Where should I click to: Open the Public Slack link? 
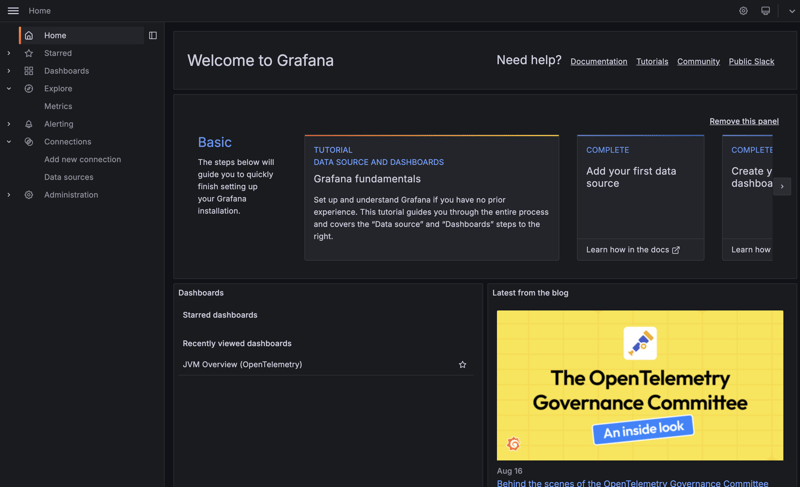(x=752, y=62)
